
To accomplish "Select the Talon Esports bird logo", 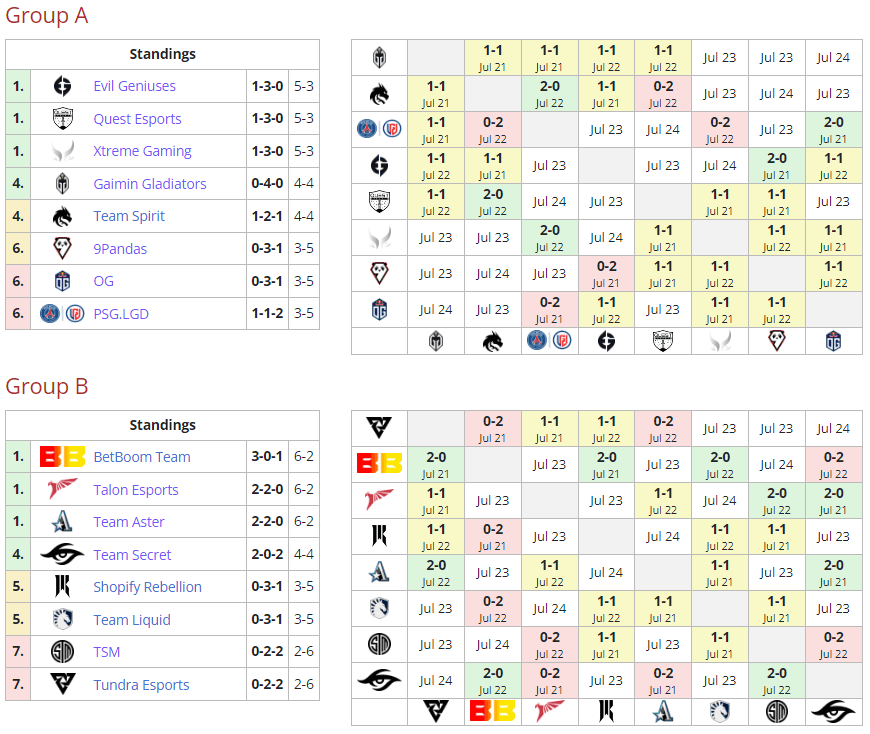I will tap(61, 490).
